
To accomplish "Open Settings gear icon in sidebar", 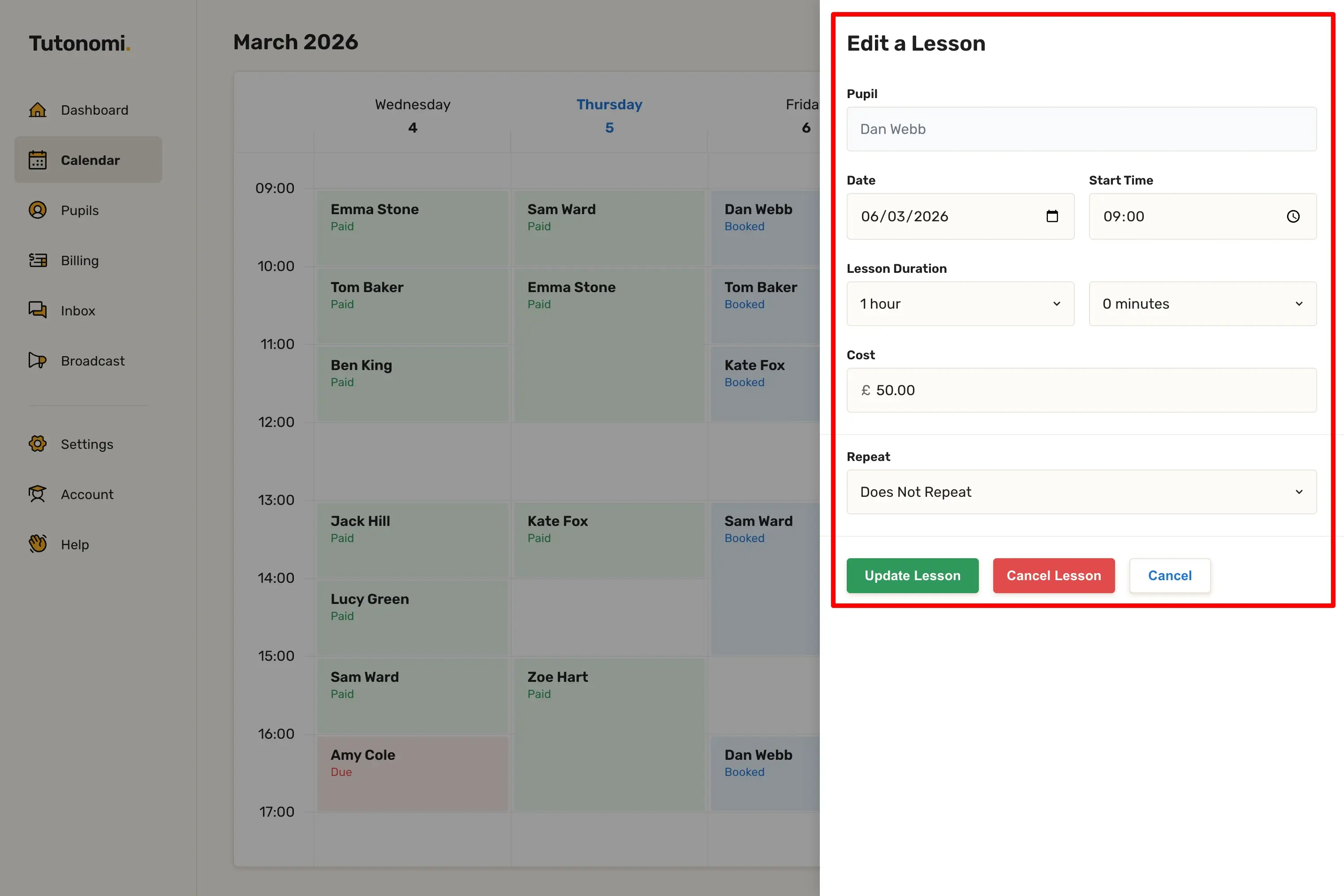I will pyautogui.click(x=38, y=444).
